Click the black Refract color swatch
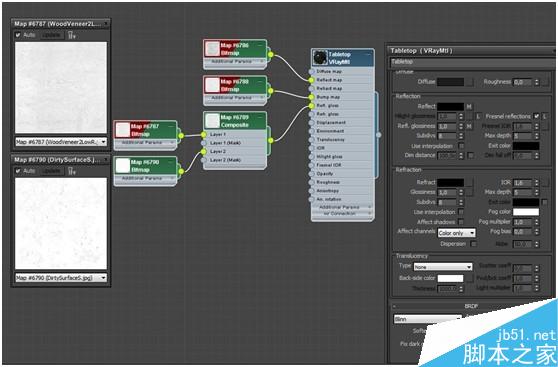 pyautogui.click(x=450, y=183)
